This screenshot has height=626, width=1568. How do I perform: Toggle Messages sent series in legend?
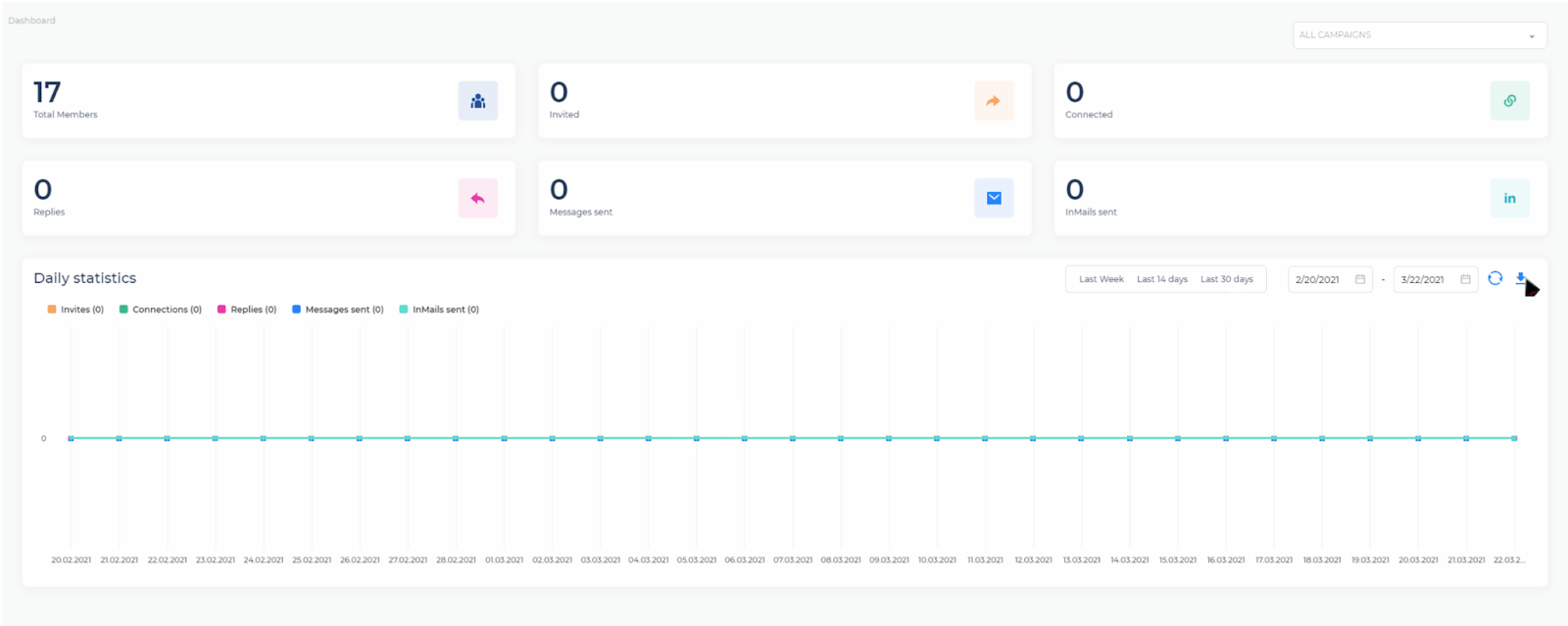[x=338, y=310]
